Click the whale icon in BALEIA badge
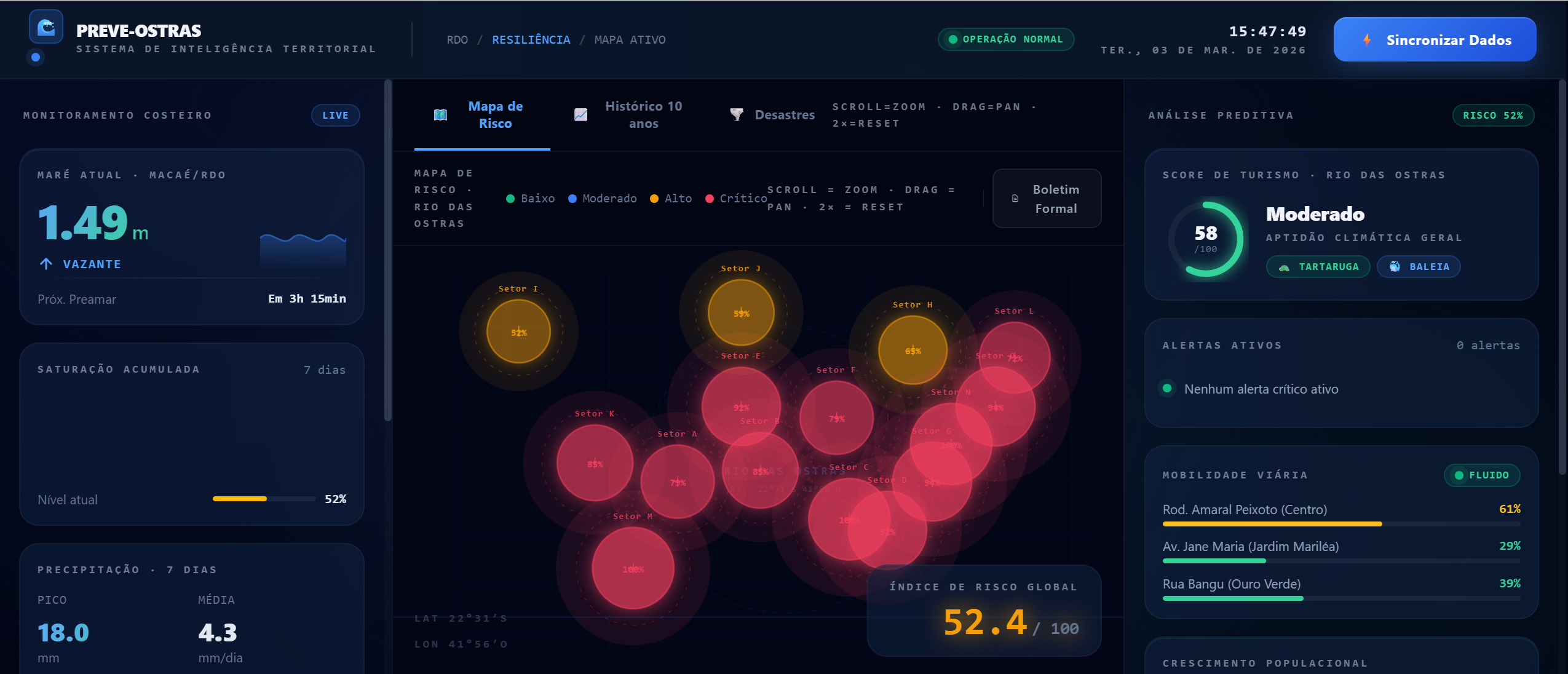 click(1395, 267)
